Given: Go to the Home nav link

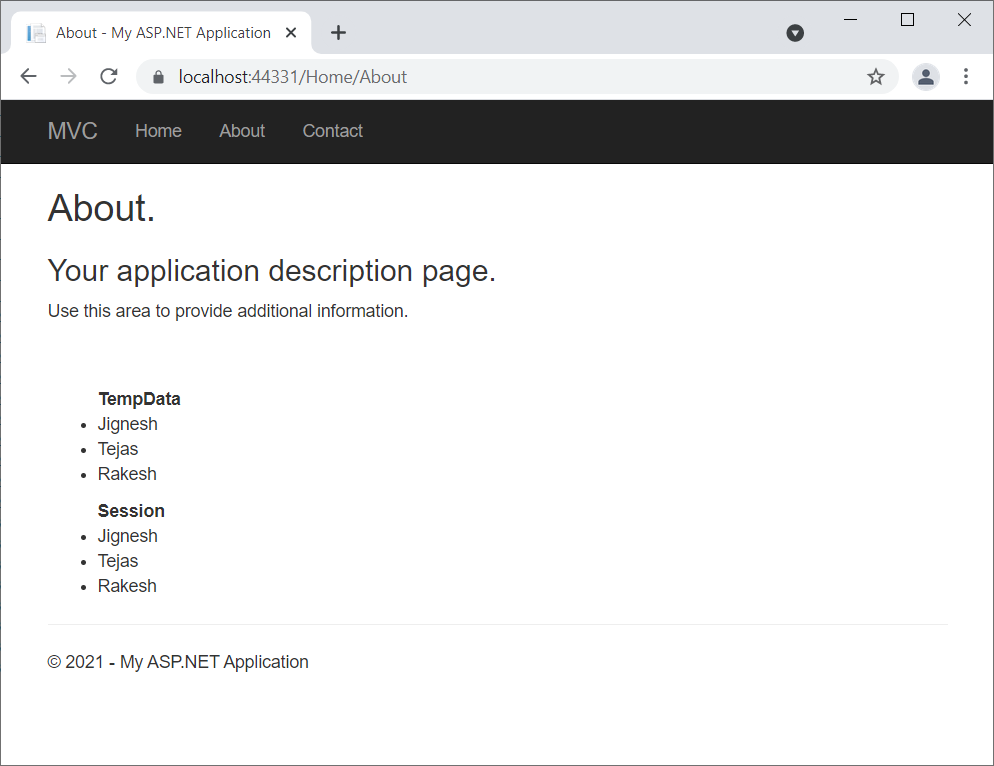Looking at the screenshot, I should click(158, 131).
